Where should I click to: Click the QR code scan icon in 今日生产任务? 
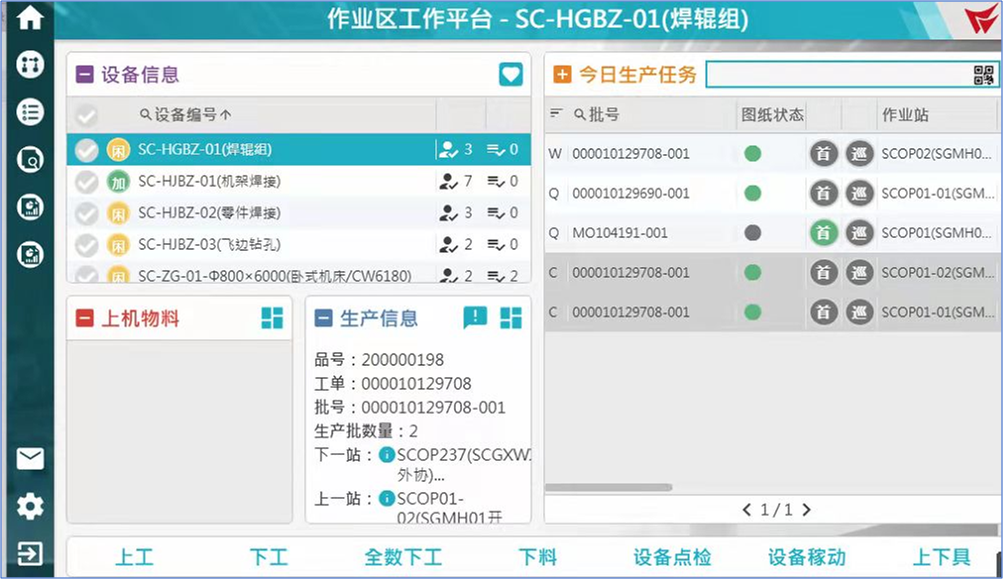click(986, 73)
